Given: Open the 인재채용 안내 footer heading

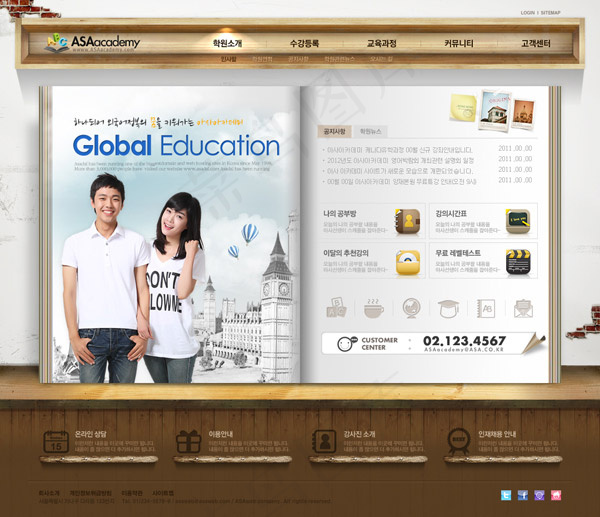Looking at the screenshot, I should pyautogui.click(x=497, y=434).
